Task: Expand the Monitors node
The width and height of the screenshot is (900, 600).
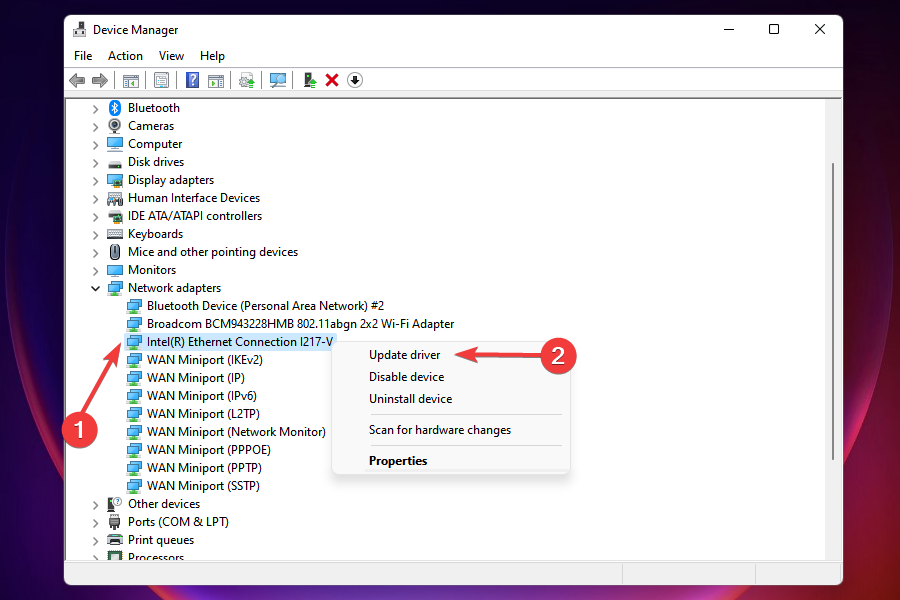Action: pos(95,270)
